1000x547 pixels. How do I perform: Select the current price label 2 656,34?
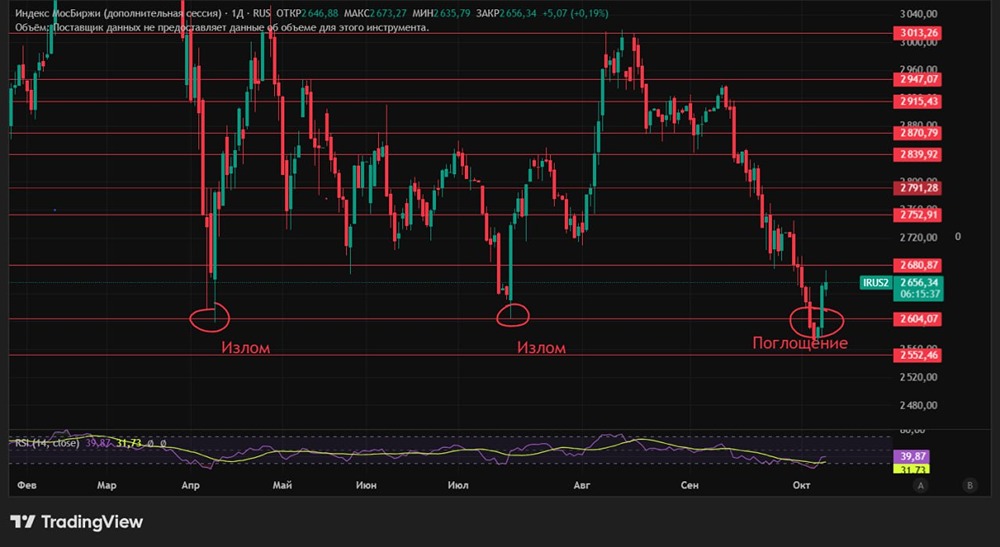pos(919,282)
